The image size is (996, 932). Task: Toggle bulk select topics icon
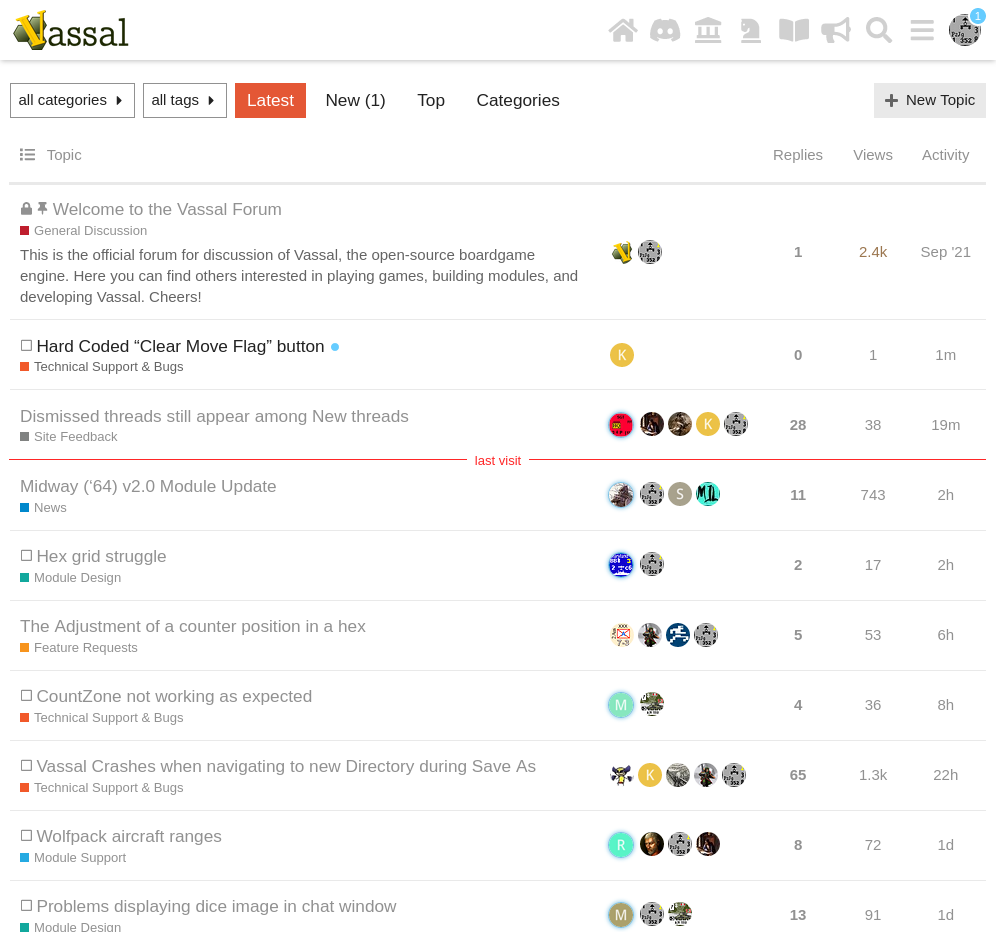click(28, 155)
